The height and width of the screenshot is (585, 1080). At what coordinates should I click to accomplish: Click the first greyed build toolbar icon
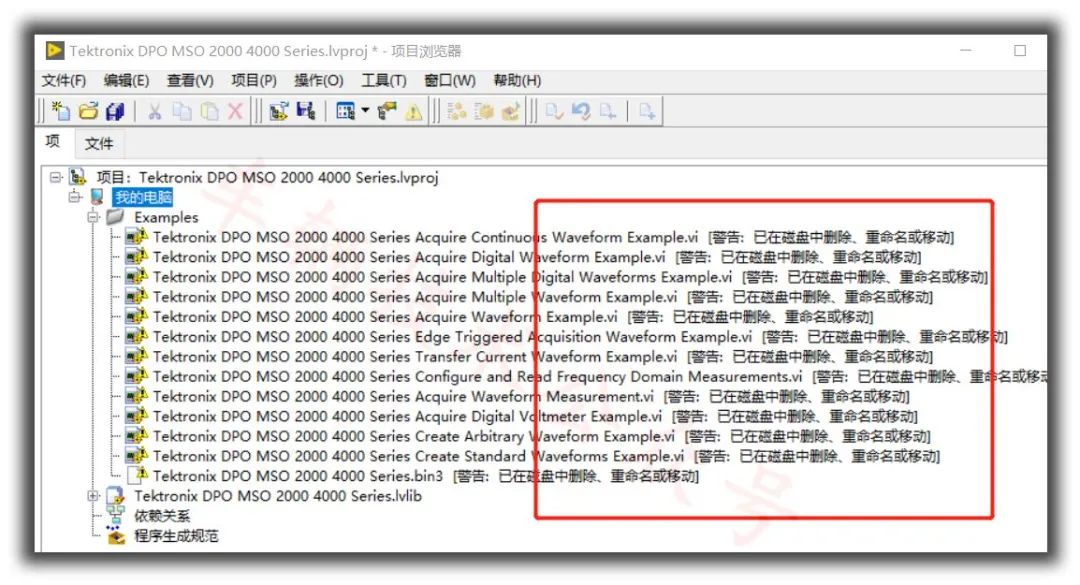(457, 111)
